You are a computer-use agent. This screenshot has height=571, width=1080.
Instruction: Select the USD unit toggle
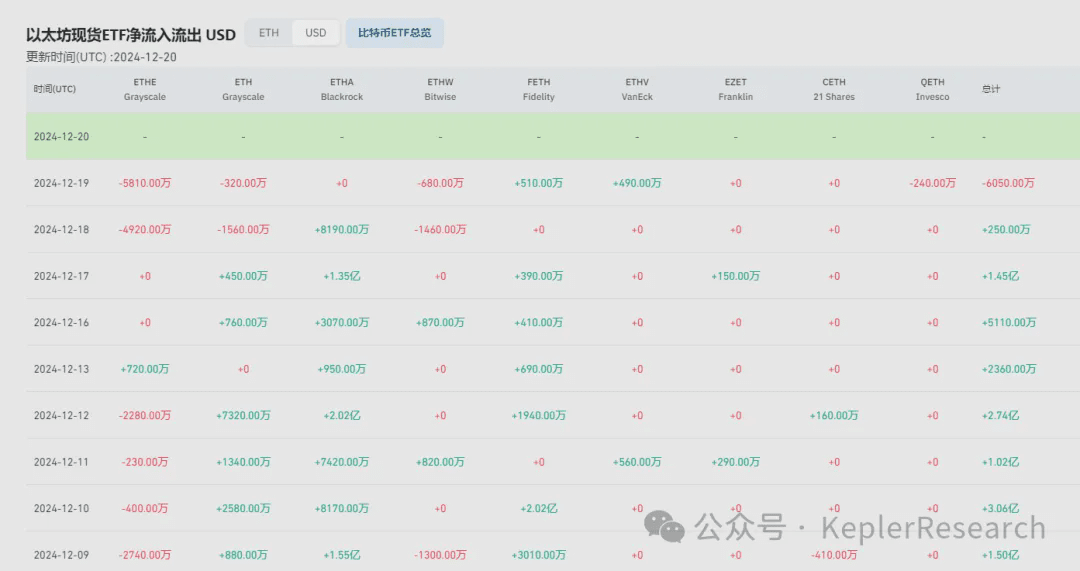click(x=315, y=33)
